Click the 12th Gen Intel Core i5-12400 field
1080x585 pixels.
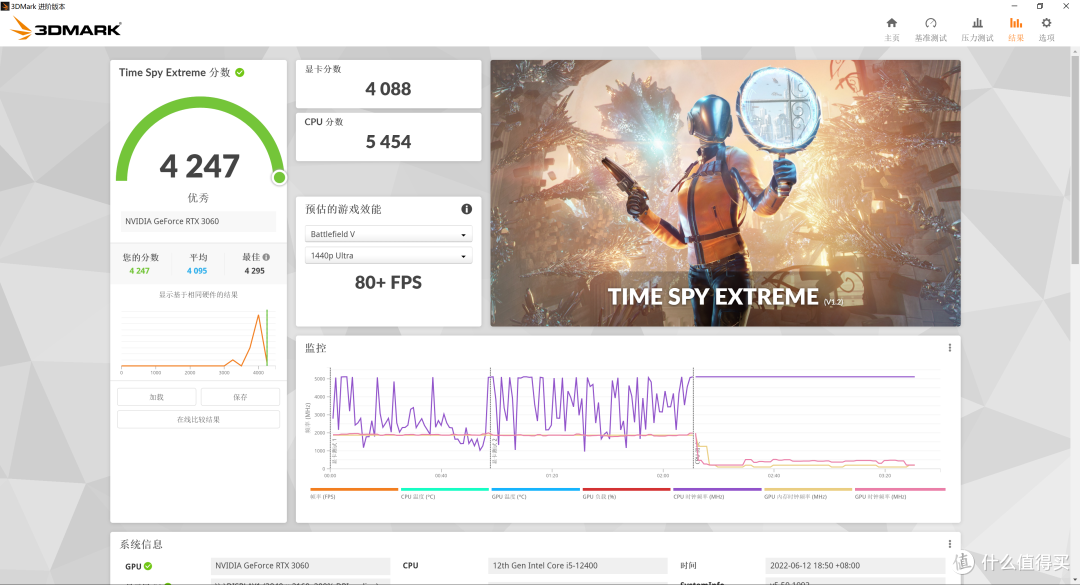click(x=578, y=566)
